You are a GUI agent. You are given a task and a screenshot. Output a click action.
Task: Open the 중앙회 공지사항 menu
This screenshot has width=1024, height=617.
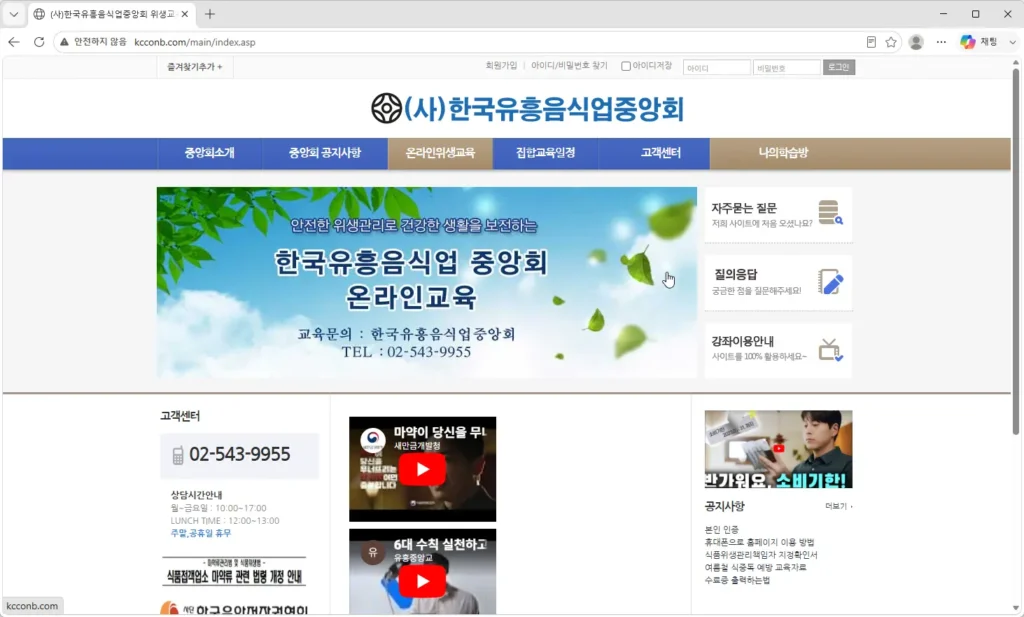click(x=325, y=153)
